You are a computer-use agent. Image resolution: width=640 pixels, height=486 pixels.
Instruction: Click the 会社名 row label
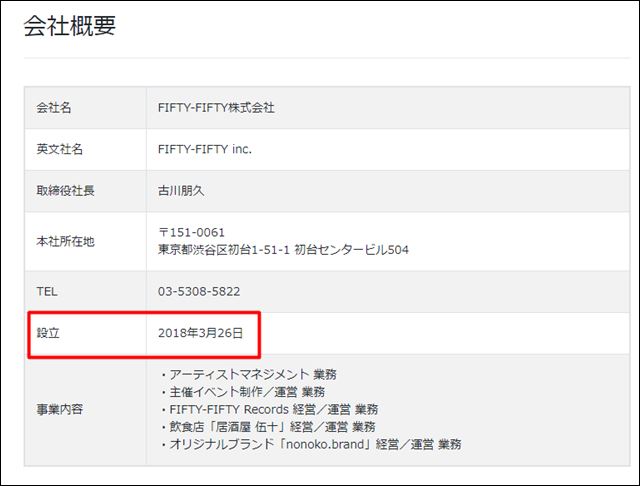(x=54, y=108)
